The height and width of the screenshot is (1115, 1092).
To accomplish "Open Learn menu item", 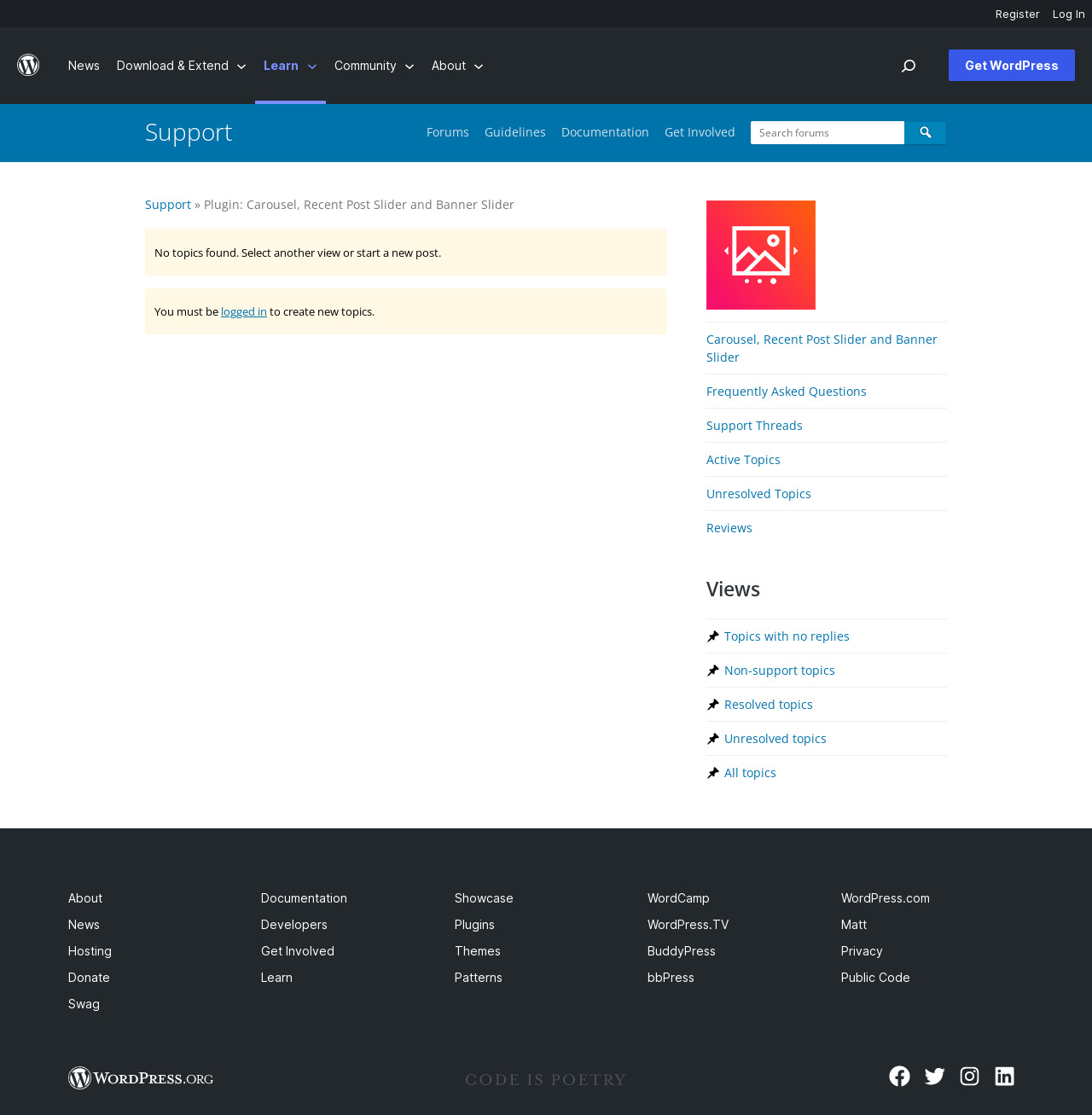I will [x=281, y=66].
